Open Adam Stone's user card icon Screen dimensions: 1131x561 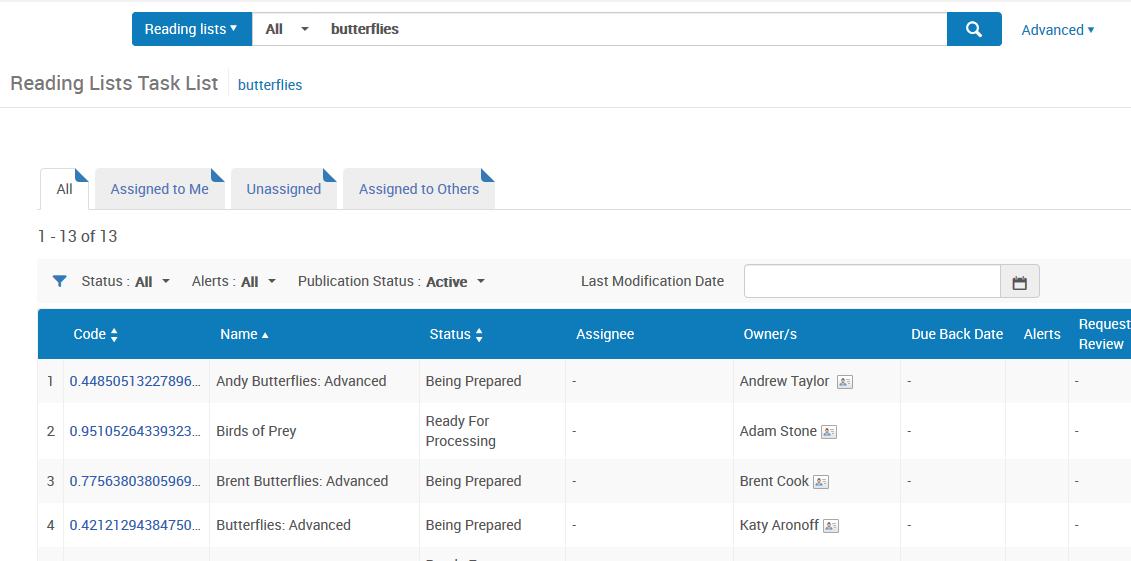point(829,432)
